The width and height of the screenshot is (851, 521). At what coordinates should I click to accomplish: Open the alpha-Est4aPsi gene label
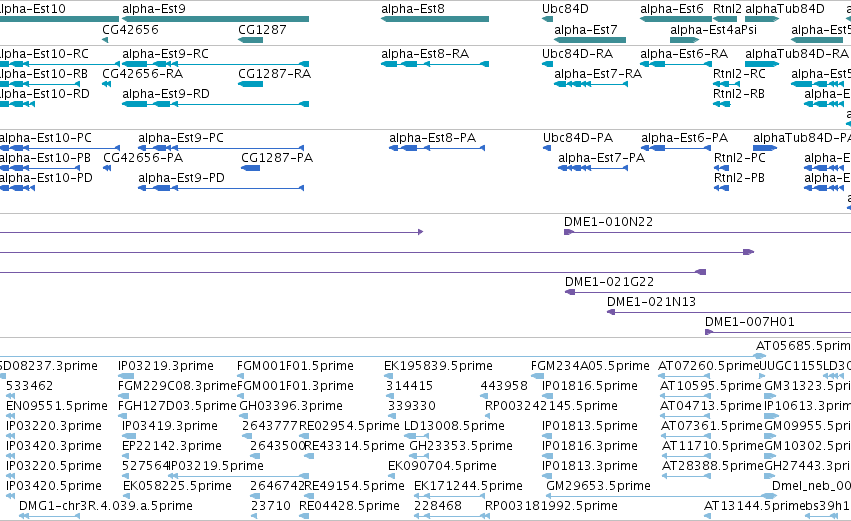(x=713, y=29)
